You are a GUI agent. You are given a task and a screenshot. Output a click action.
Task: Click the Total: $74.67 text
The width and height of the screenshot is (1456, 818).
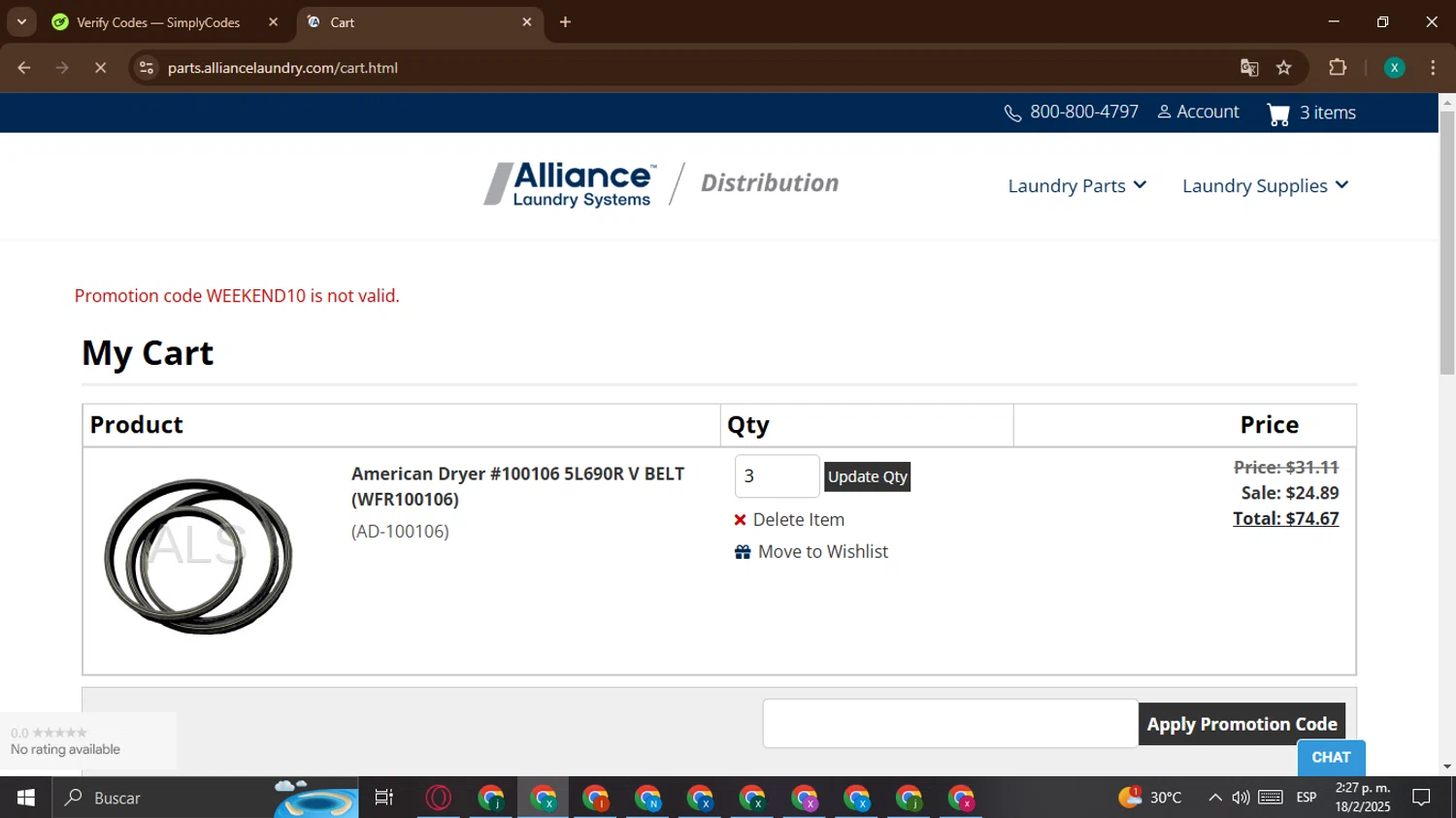point(1285,518)
